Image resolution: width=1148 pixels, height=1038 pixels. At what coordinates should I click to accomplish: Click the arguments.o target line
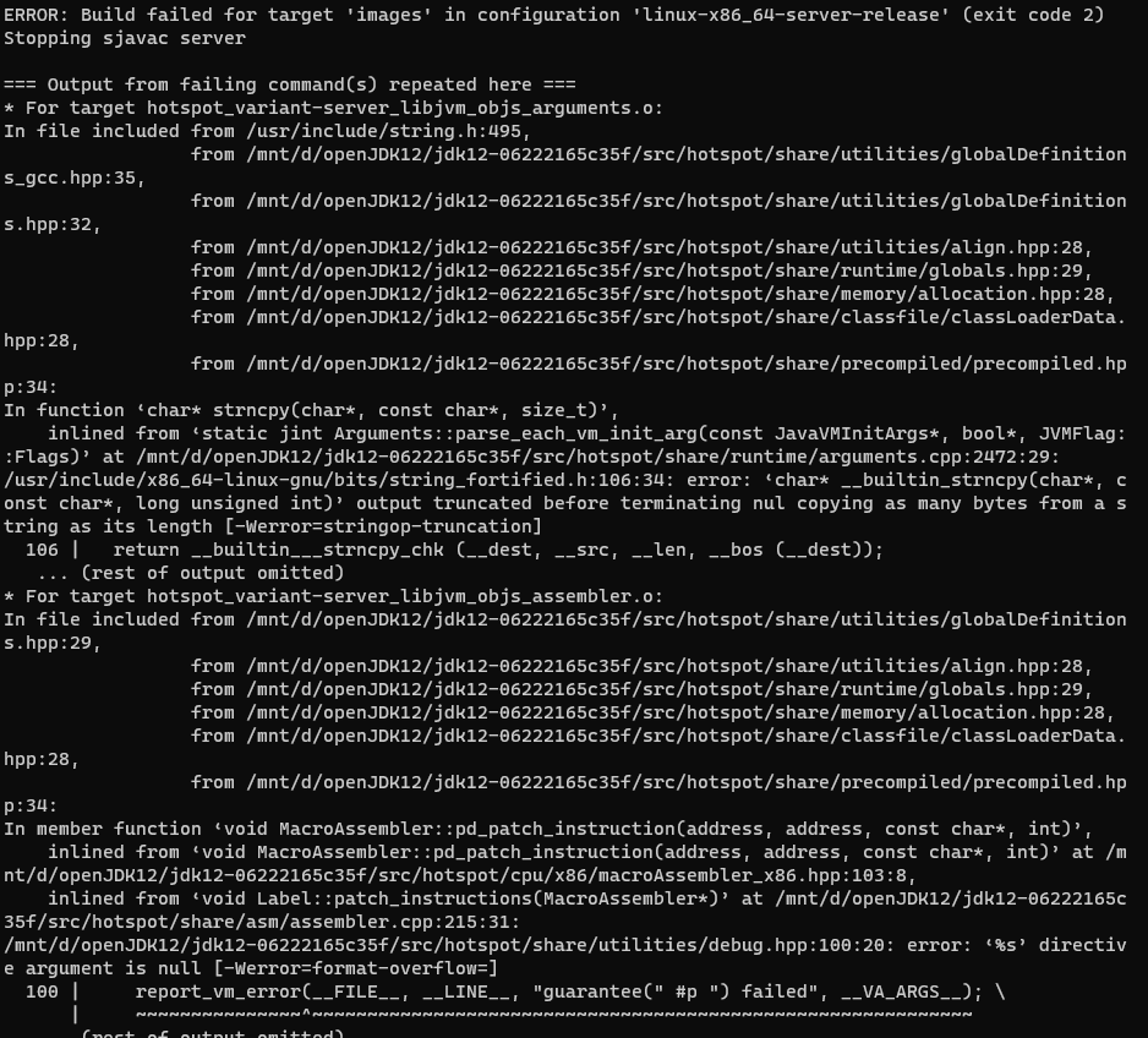[333, 108]
